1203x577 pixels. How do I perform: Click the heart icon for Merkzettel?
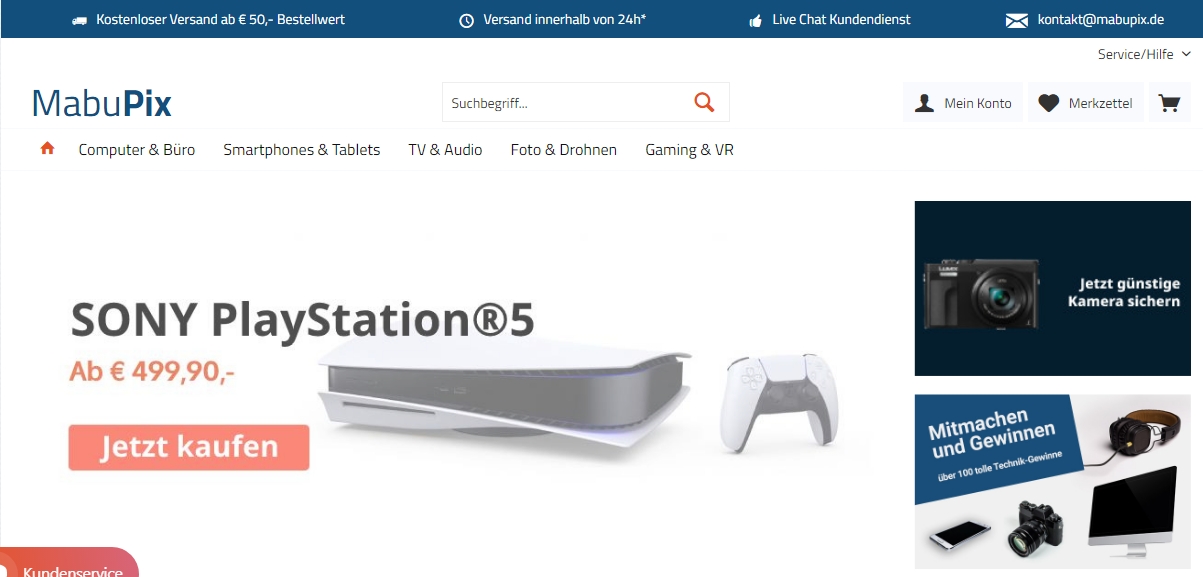[1048, 103]
